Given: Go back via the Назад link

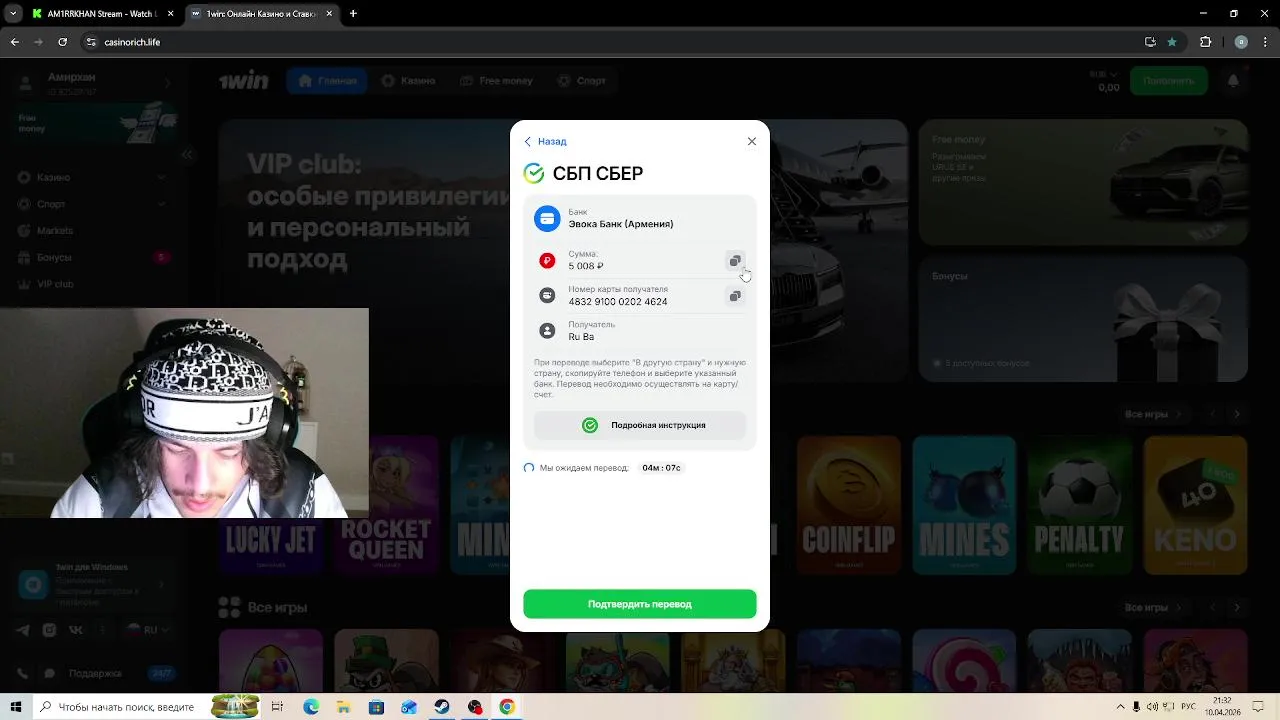Looking at the screenshot, I should [x=546, y=142].
